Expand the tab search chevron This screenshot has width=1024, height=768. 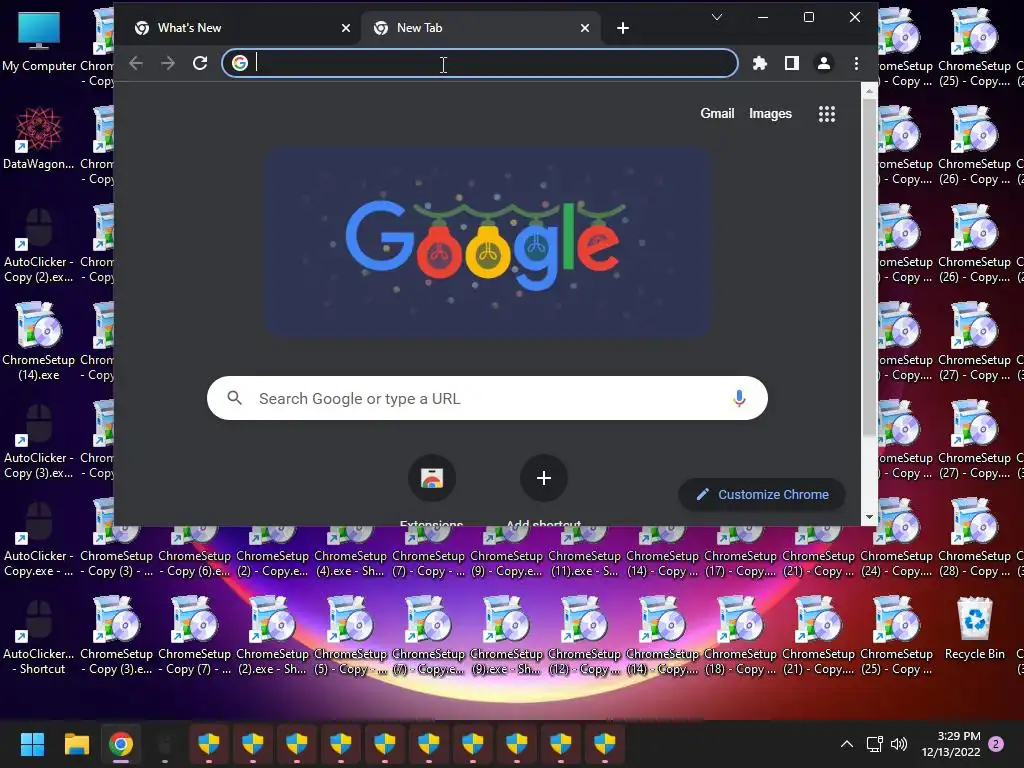pyautogui.click(x=716, y=17)
